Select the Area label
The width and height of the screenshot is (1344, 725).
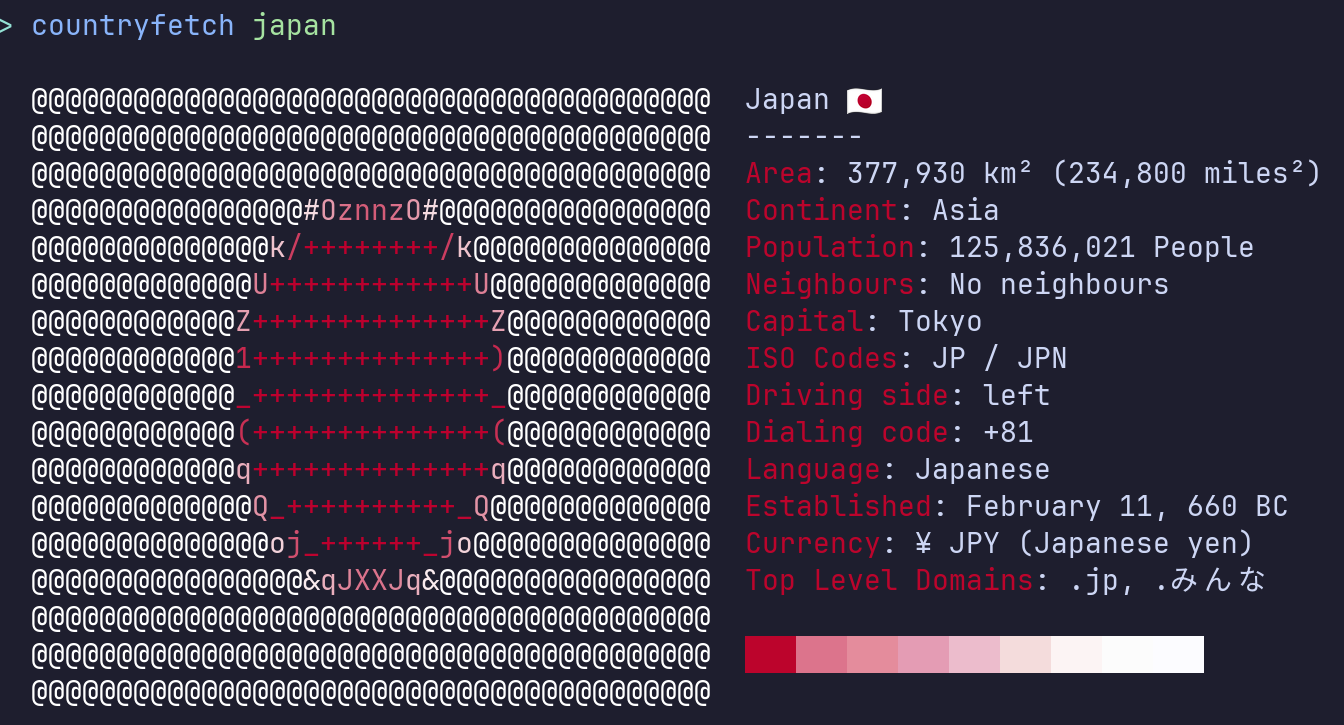[x=779, y=172]
